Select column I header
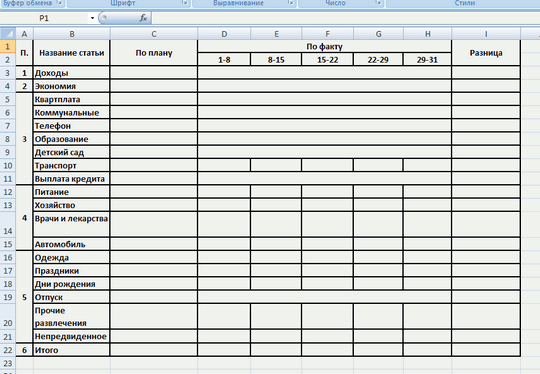 click(x=486, y=34)
